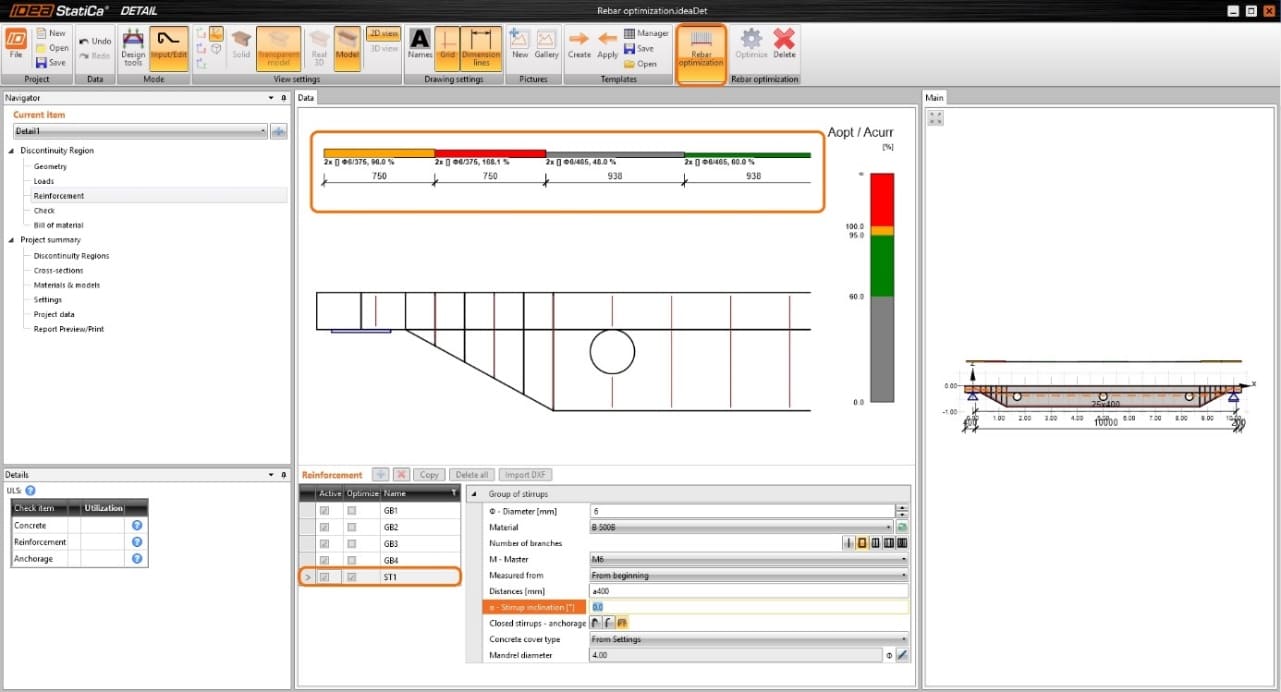This screenshot has width=1281, height=692.
Task: Open the Navigator panel options arrow
Action: 270,98
